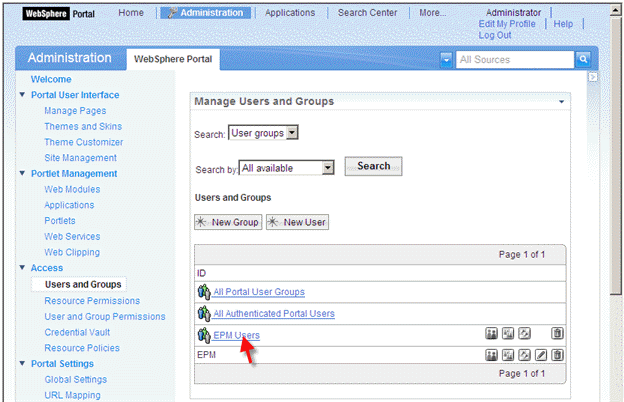
Task: Go to the Home tab
Action: click(131, 13)
